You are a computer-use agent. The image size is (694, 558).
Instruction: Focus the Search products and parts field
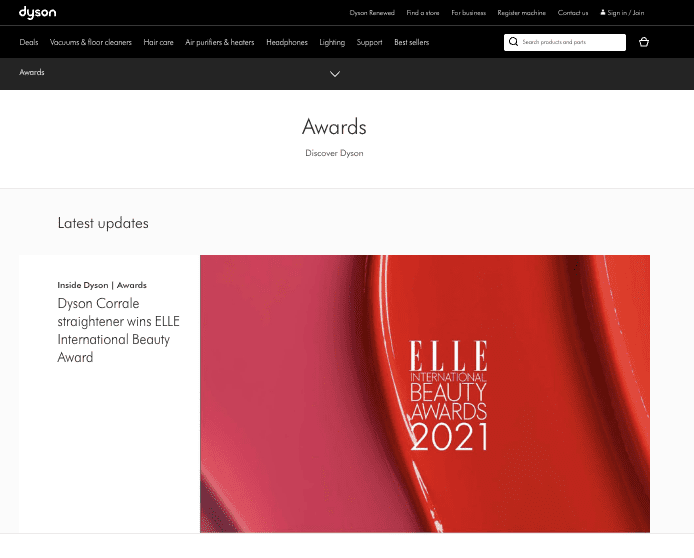(565, 42)
